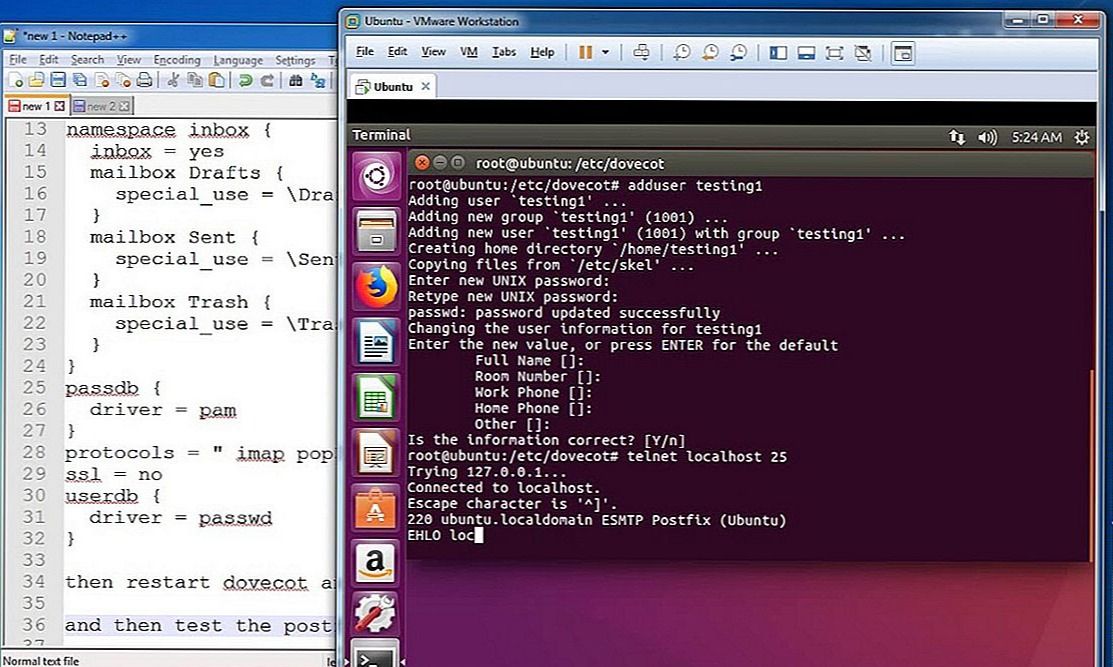This screenshot has height=667, width=1113.
Task: Open the Notepad++ Settings menu
Action: pyautogui.click(x=295, y=60)
